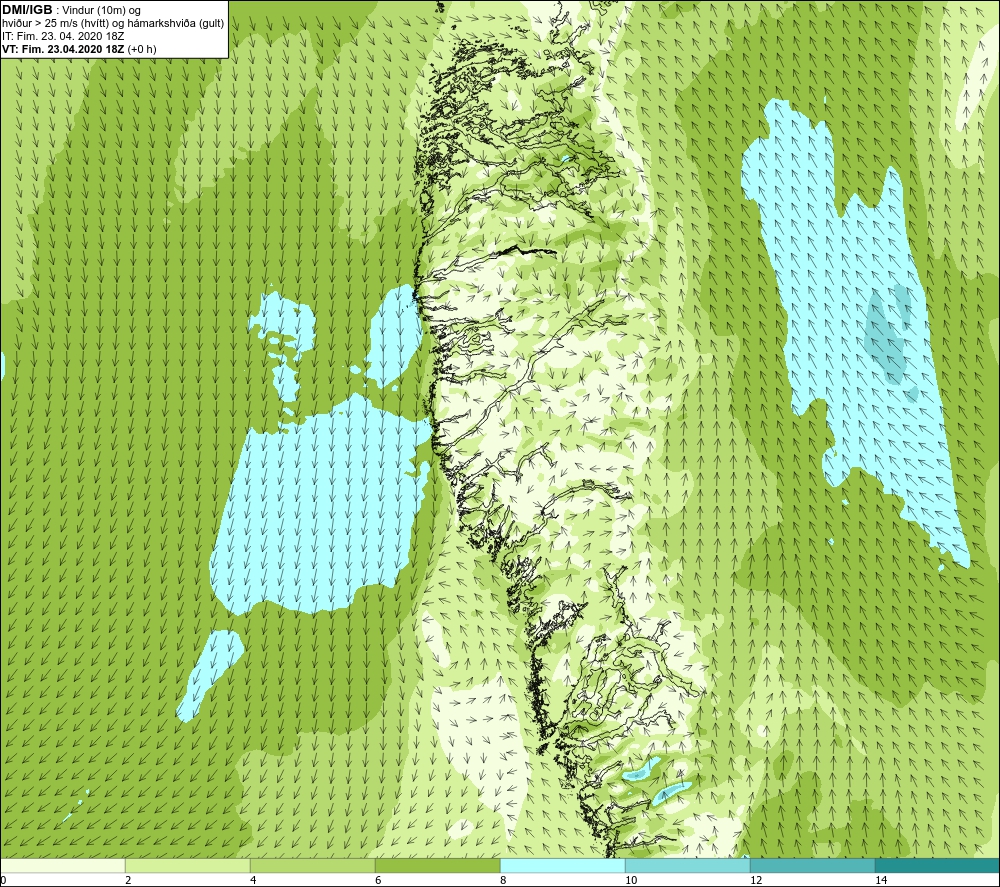Screen dimensions: 1000x887
Task: Click the 0-2 m/s palest legend swatch
Action: [x=62, y=865]
